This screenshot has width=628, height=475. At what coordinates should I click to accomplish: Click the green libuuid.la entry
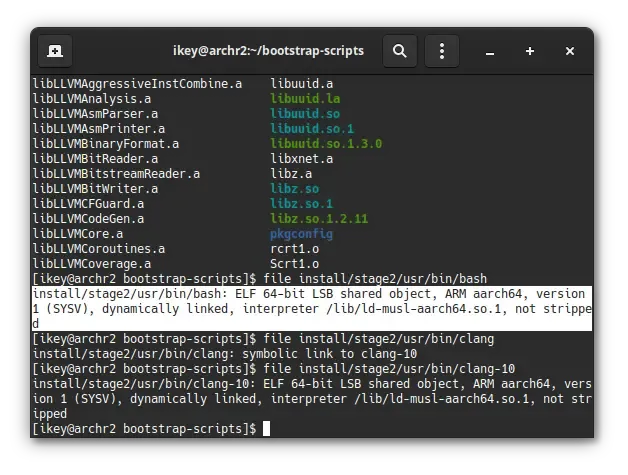(305, 99)
